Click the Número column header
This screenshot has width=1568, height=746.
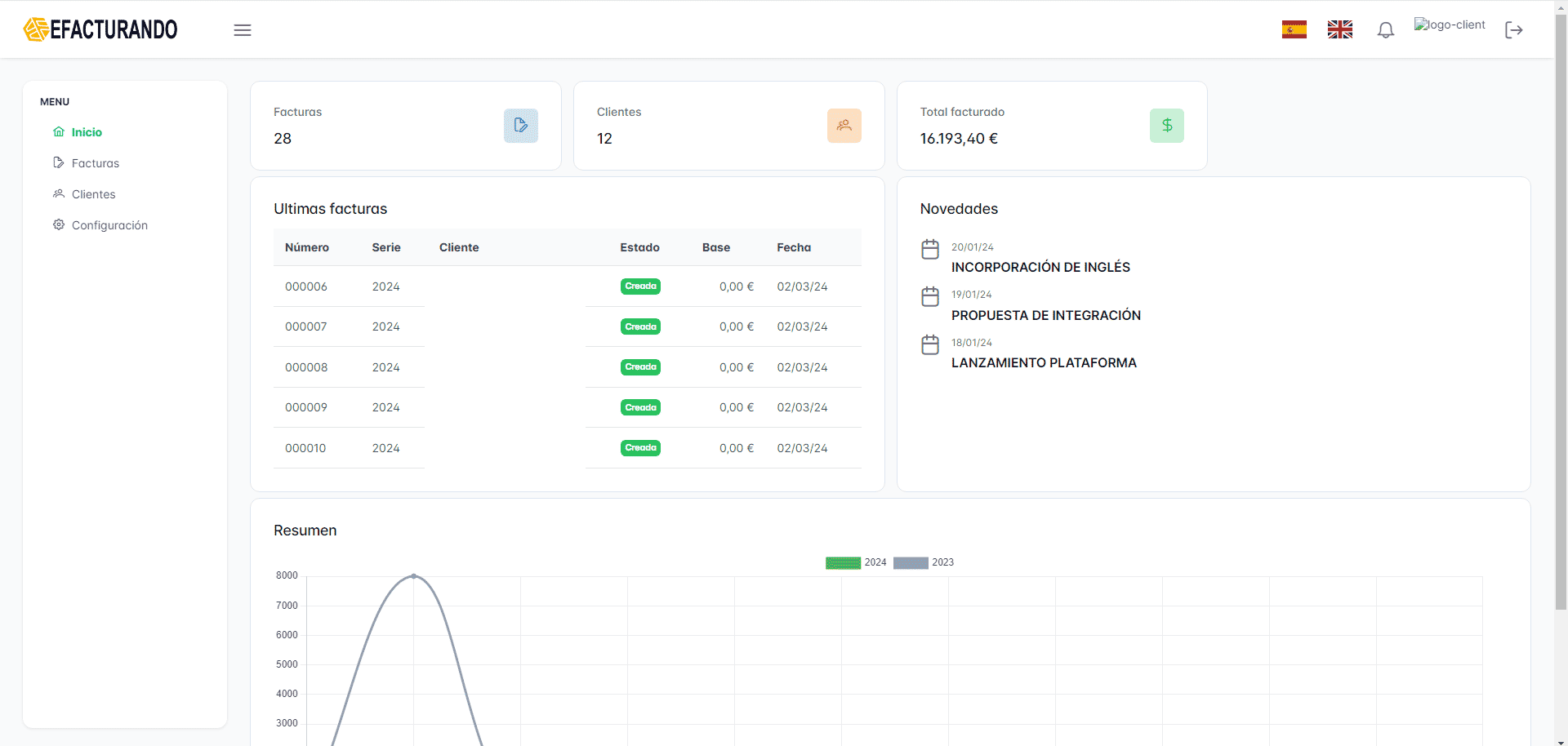coord(307,247)
